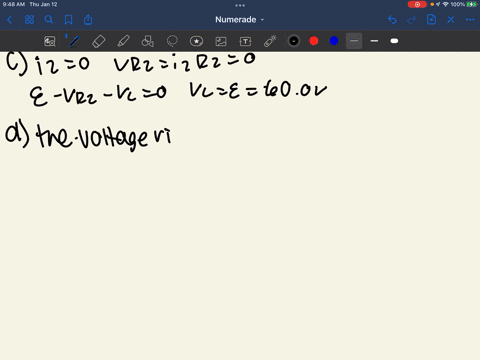
Task: Tap the battery status indicator
Action: pyautogui.click(x=472, y=4)
